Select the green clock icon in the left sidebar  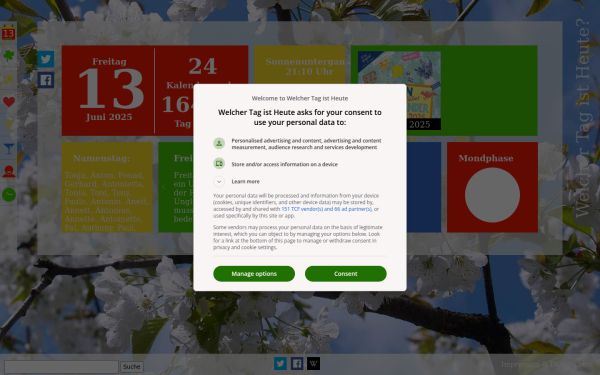pyautogui.click(x=9, y=195)
